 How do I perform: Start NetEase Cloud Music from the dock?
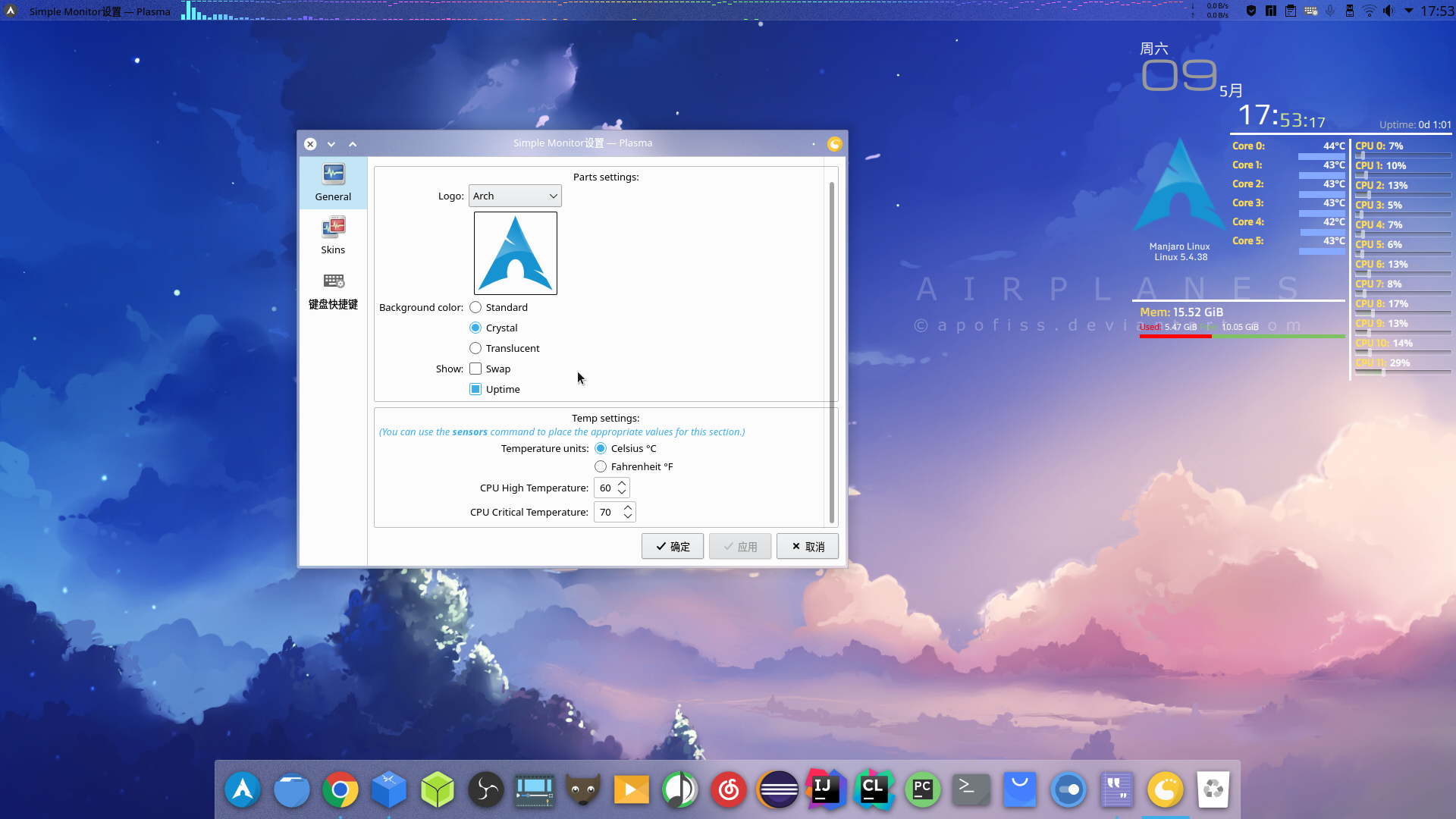(x=728, y=789)
